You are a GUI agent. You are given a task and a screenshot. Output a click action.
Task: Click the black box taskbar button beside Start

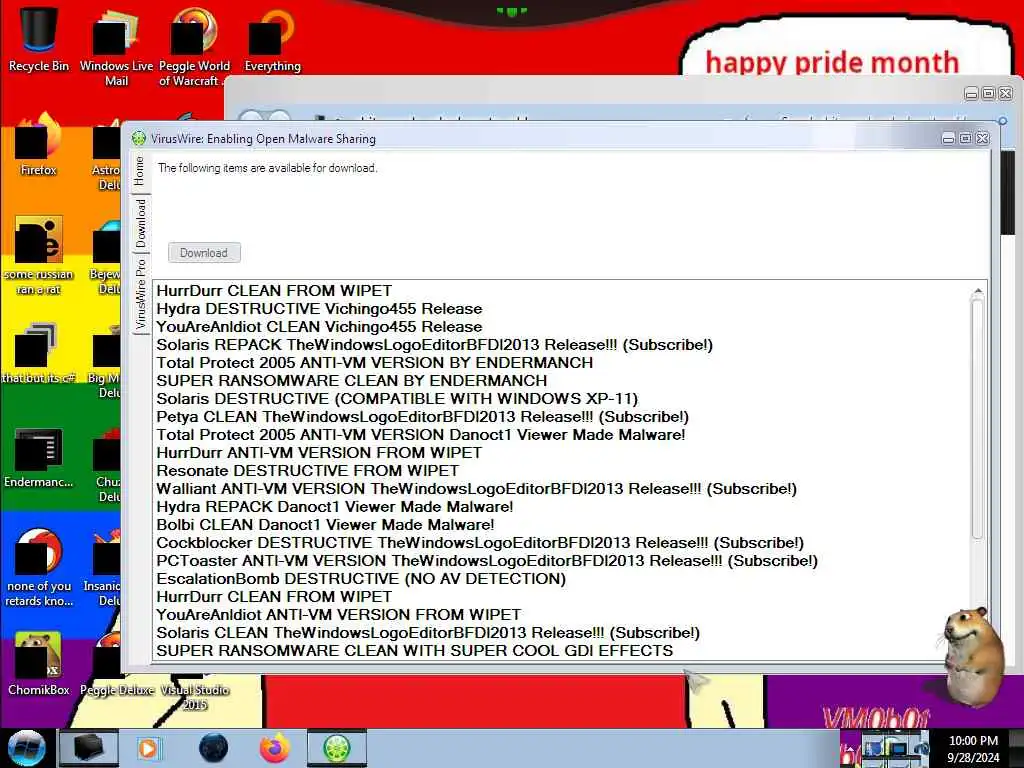pyautogui.click(x=89, y=748)
